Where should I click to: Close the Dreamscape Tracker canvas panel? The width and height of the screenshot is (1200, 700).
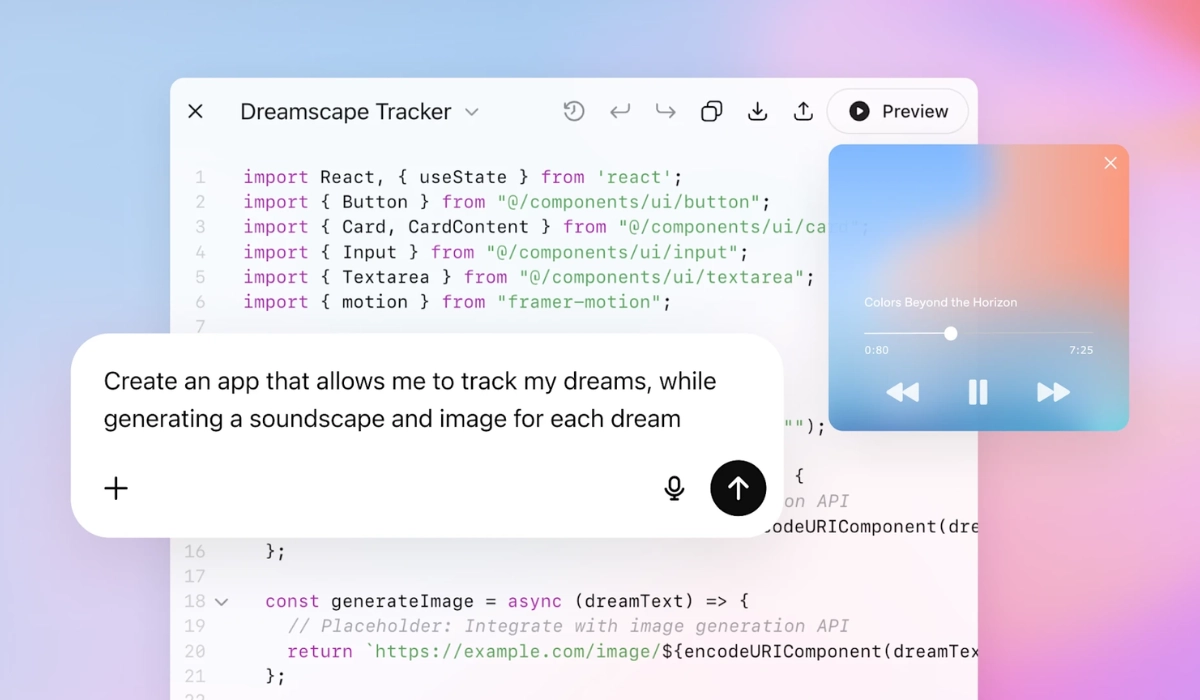[196, 112]
